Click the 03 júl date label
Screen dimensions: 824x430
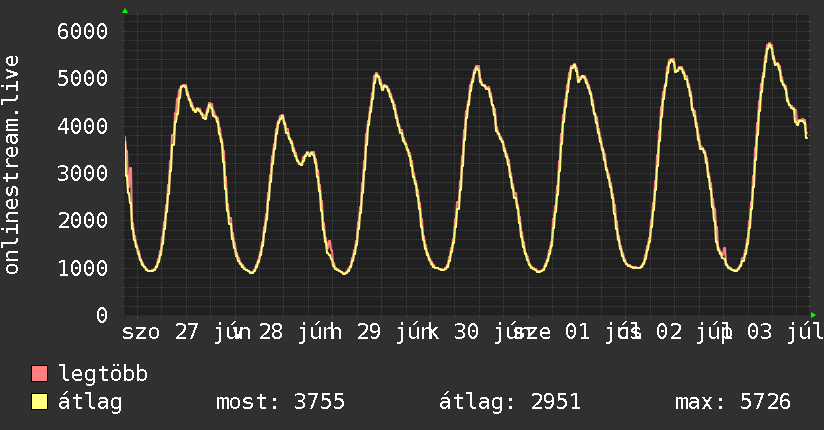tap(785, 332)
